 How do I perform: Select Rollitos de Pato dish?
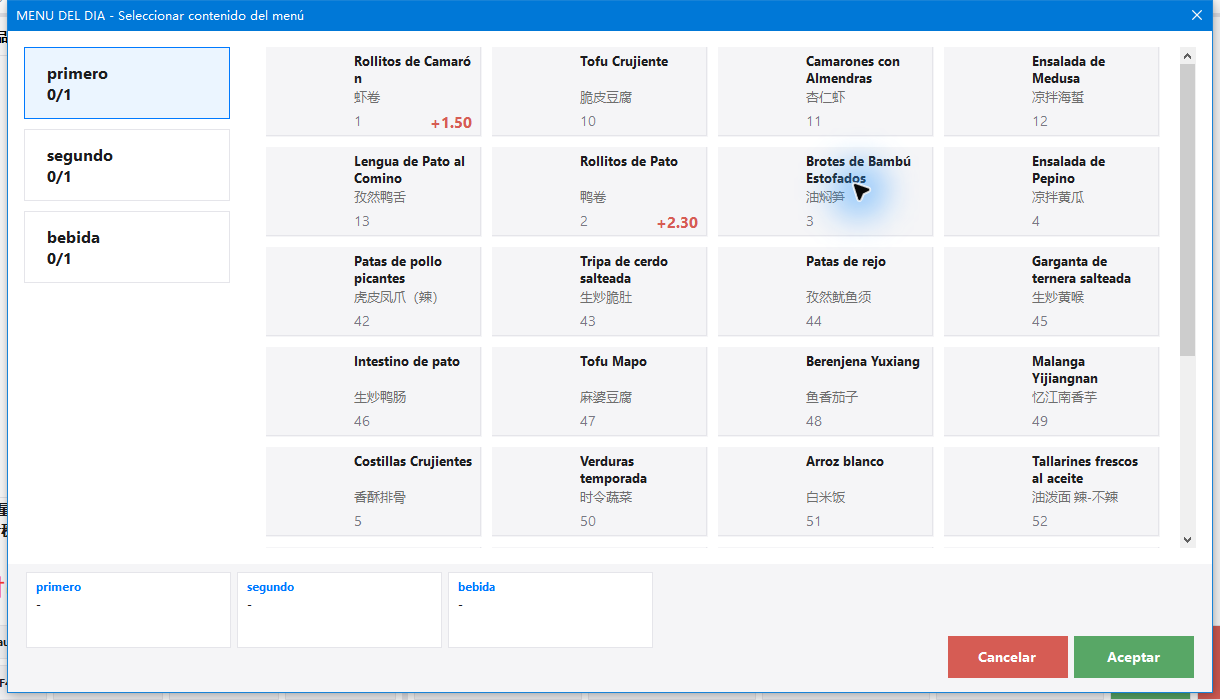point(599,191)
